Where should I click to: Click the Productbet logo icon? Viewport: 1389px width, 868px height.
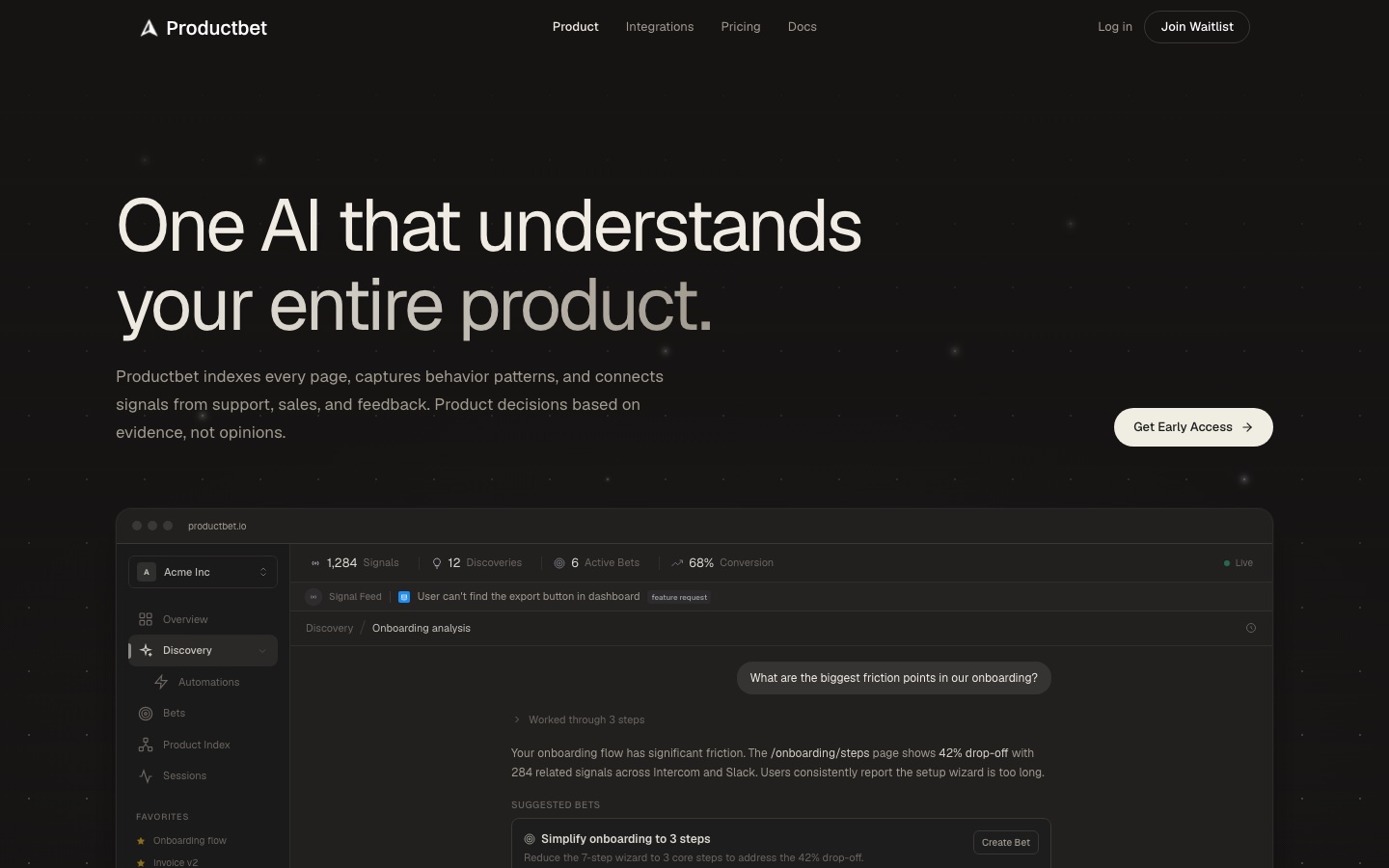149,28
